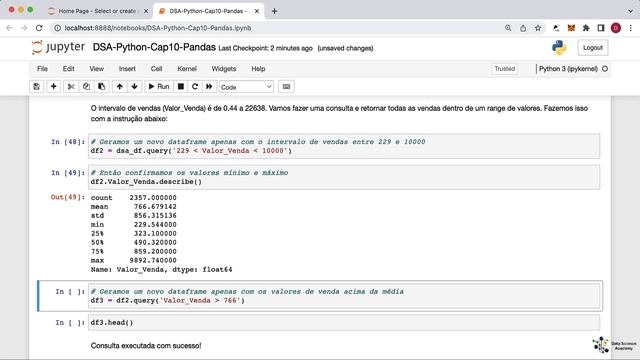
Task: Interrupt the kernel with stop icon
Action: [180, 87]
